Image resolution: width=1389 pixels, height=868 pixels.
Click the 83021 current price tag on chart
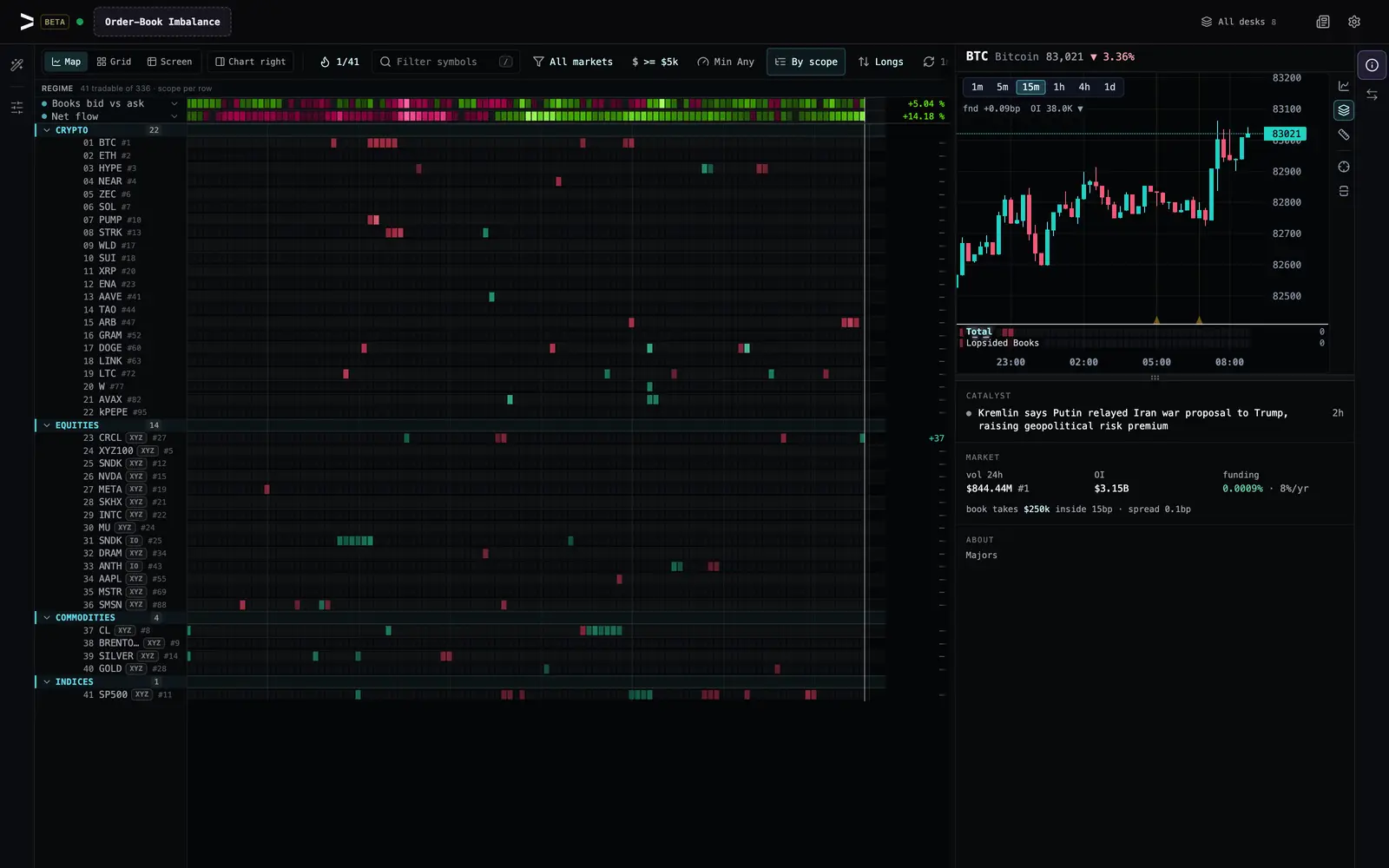point(1286,134)
